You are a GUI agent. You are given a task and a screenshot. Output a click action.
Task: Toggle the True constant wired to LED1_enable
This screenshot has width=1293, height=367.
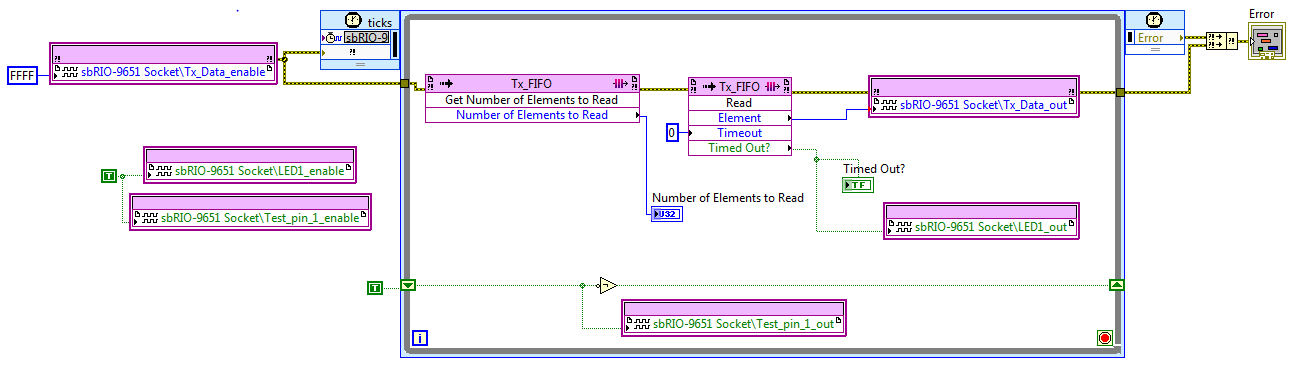109,176
